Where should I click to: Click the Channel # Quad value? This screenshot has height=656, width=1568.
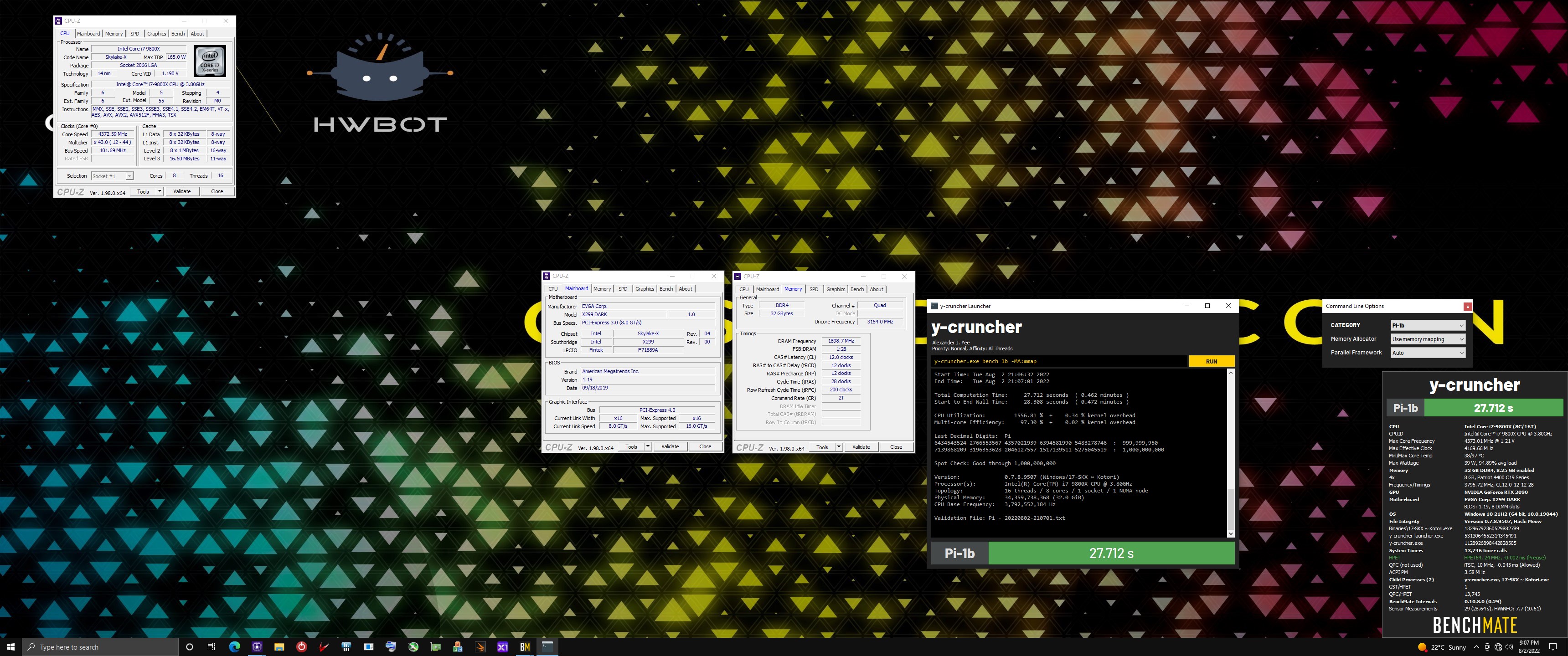click(x=880, y=306)
